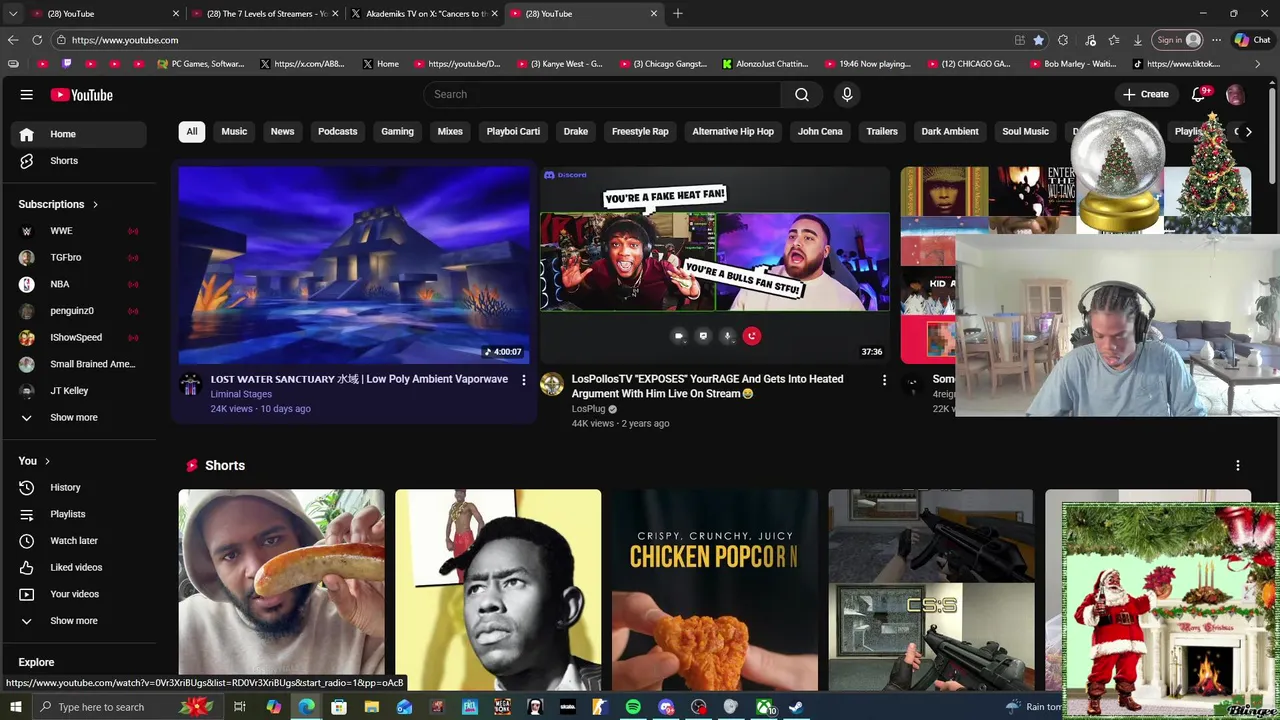Click the browser address bar URL
The width and height of the screenshot is (1280, 720).
124,40
